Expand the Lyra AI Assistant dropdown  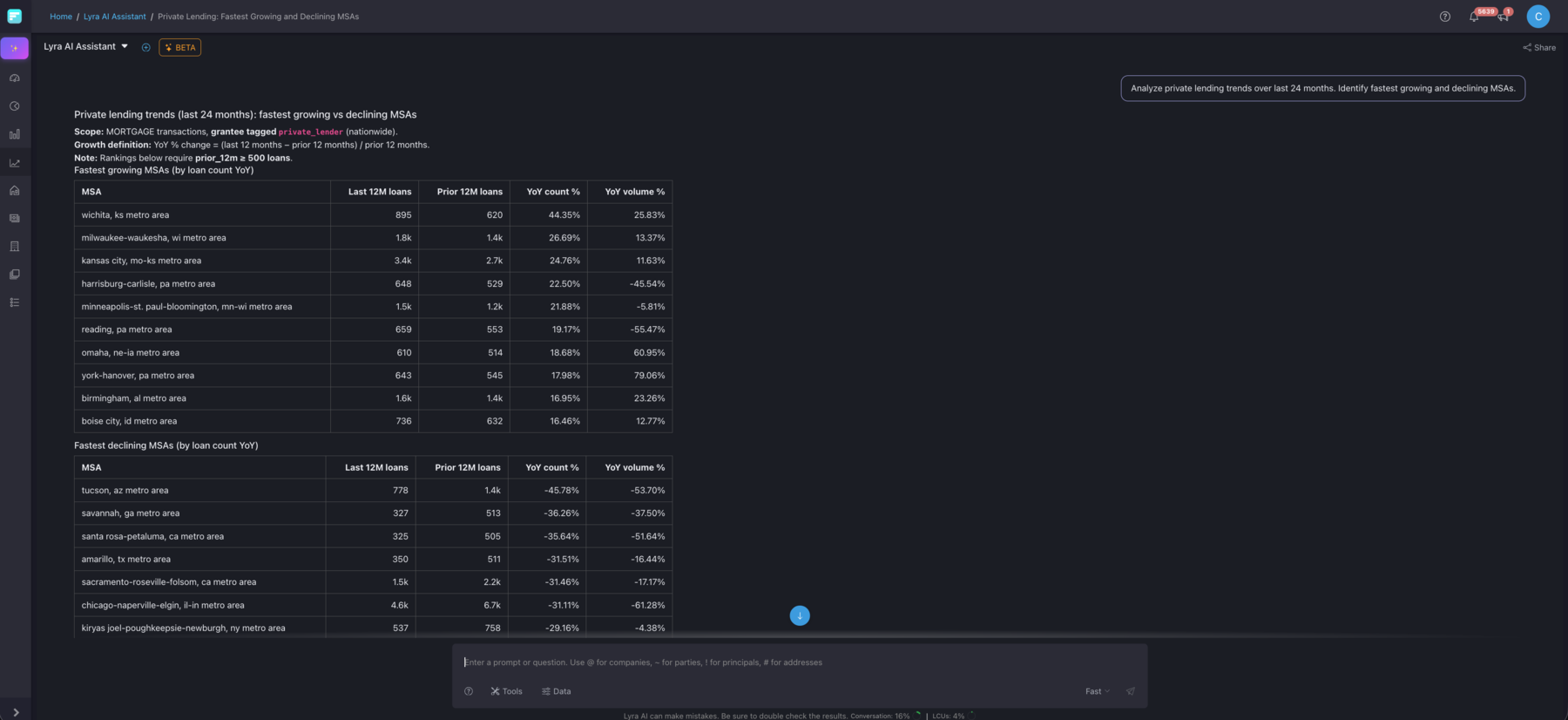click(125, 47)
